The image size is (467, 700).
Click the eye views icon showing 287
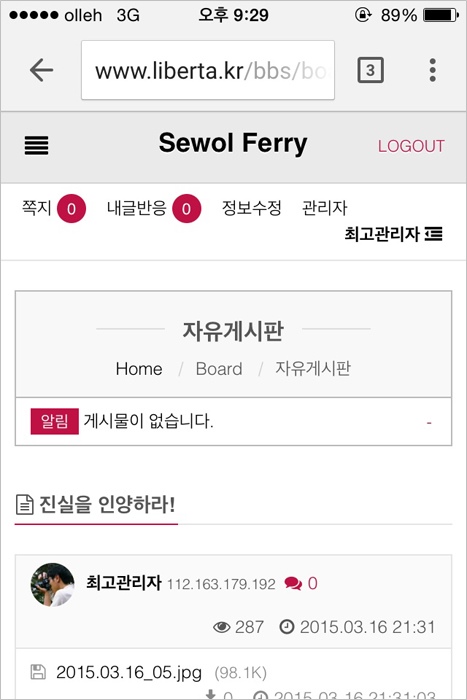point(221,627)
